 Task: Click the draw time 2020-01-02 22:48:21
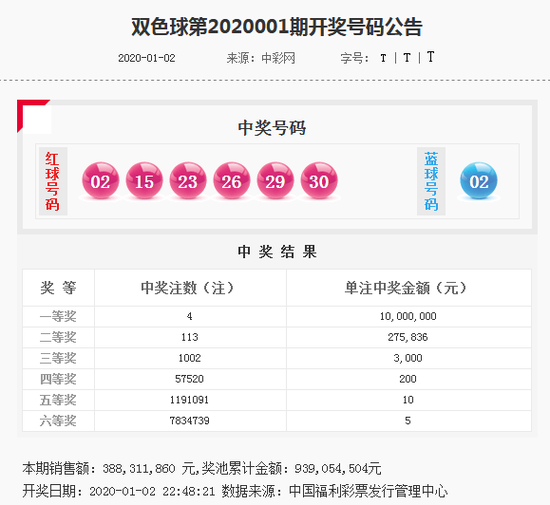(152, 491)
